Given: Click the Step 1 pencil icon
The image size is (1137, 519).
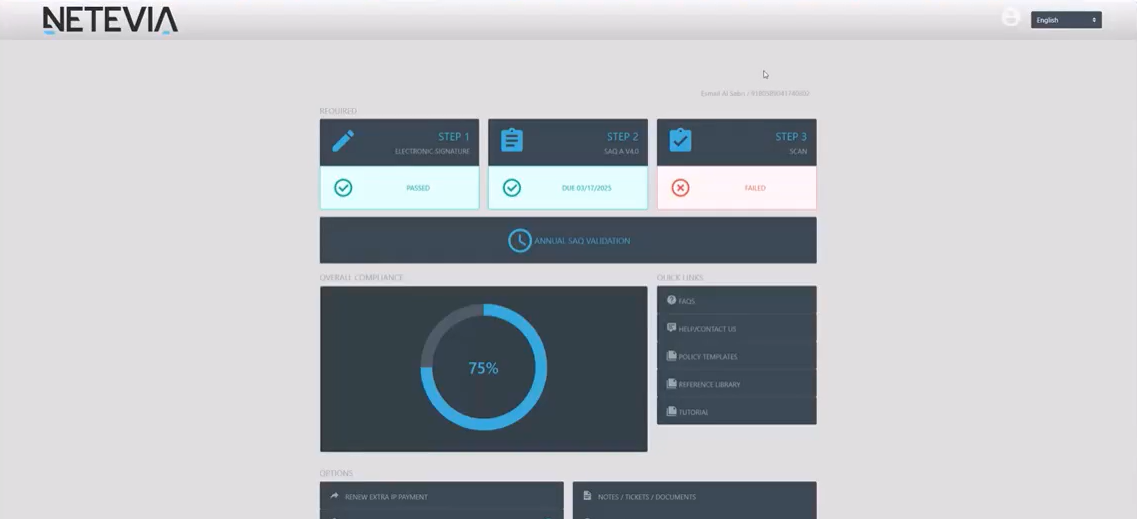Looking at the screenshot, I should [343, 141].
